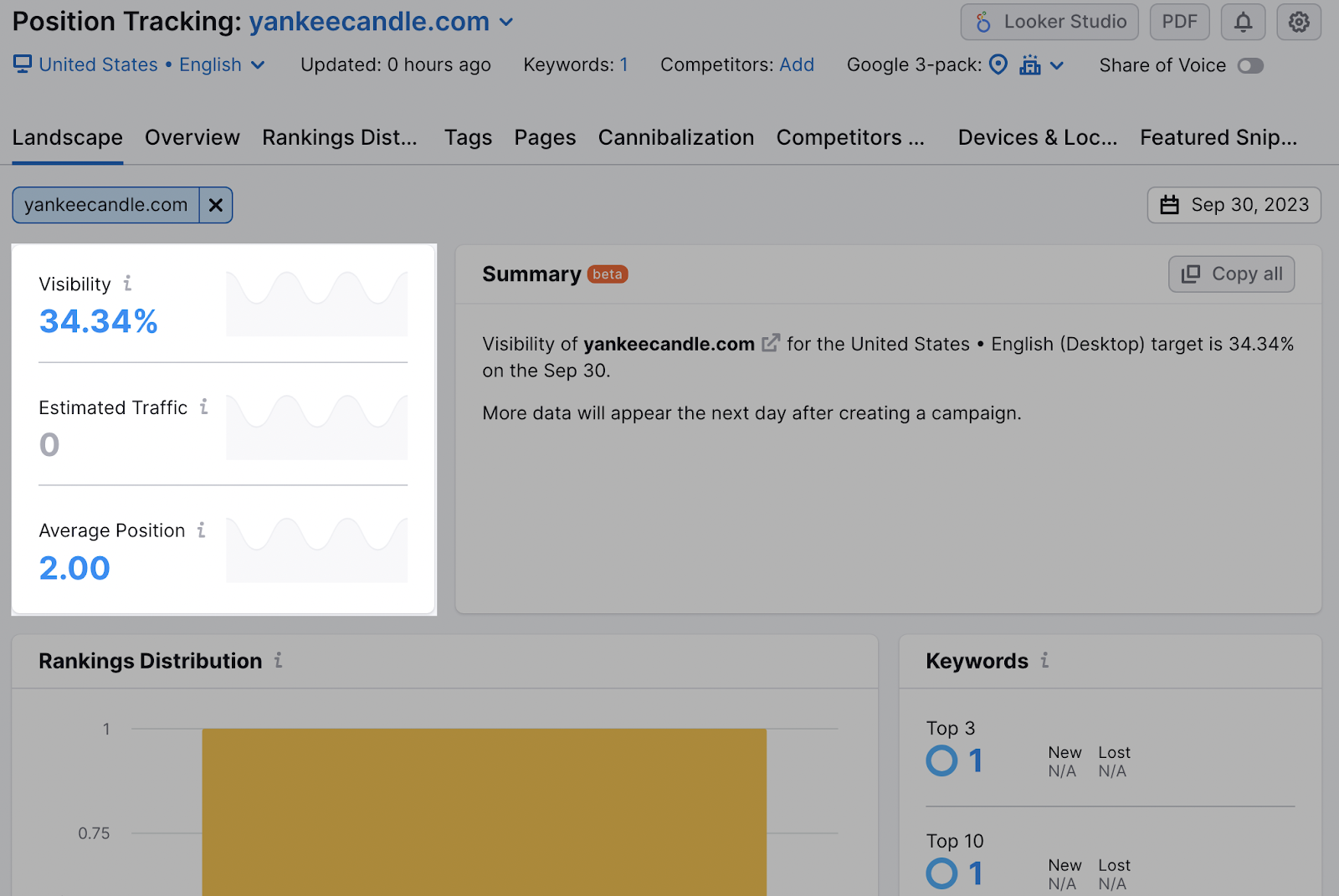Image resolution: width=1339 pixels, height=896 pixels.
Task: Open the Tags tab
Action: click(x=468, y=137)
